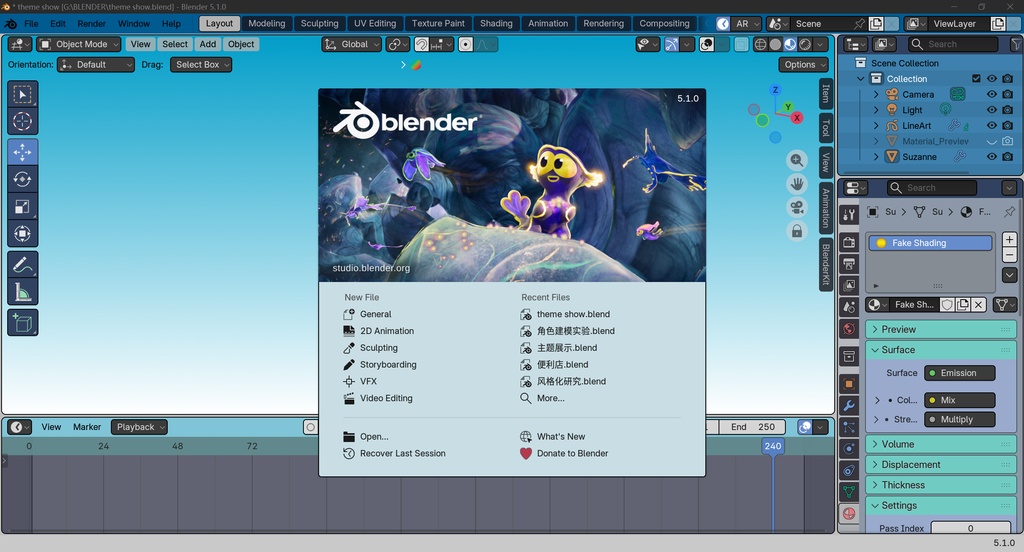This screenshot has height=552, width=1024.
Task: Open the Render menu
Action: click(x=91, y=24)
